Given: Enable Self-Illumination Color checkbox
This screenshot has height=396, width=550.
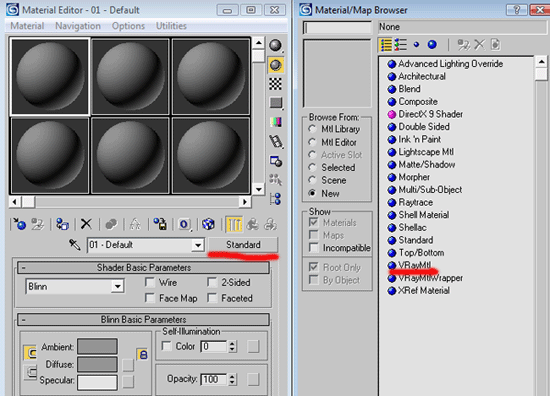Looking at the screenshot, I should [x=166, y=347].
